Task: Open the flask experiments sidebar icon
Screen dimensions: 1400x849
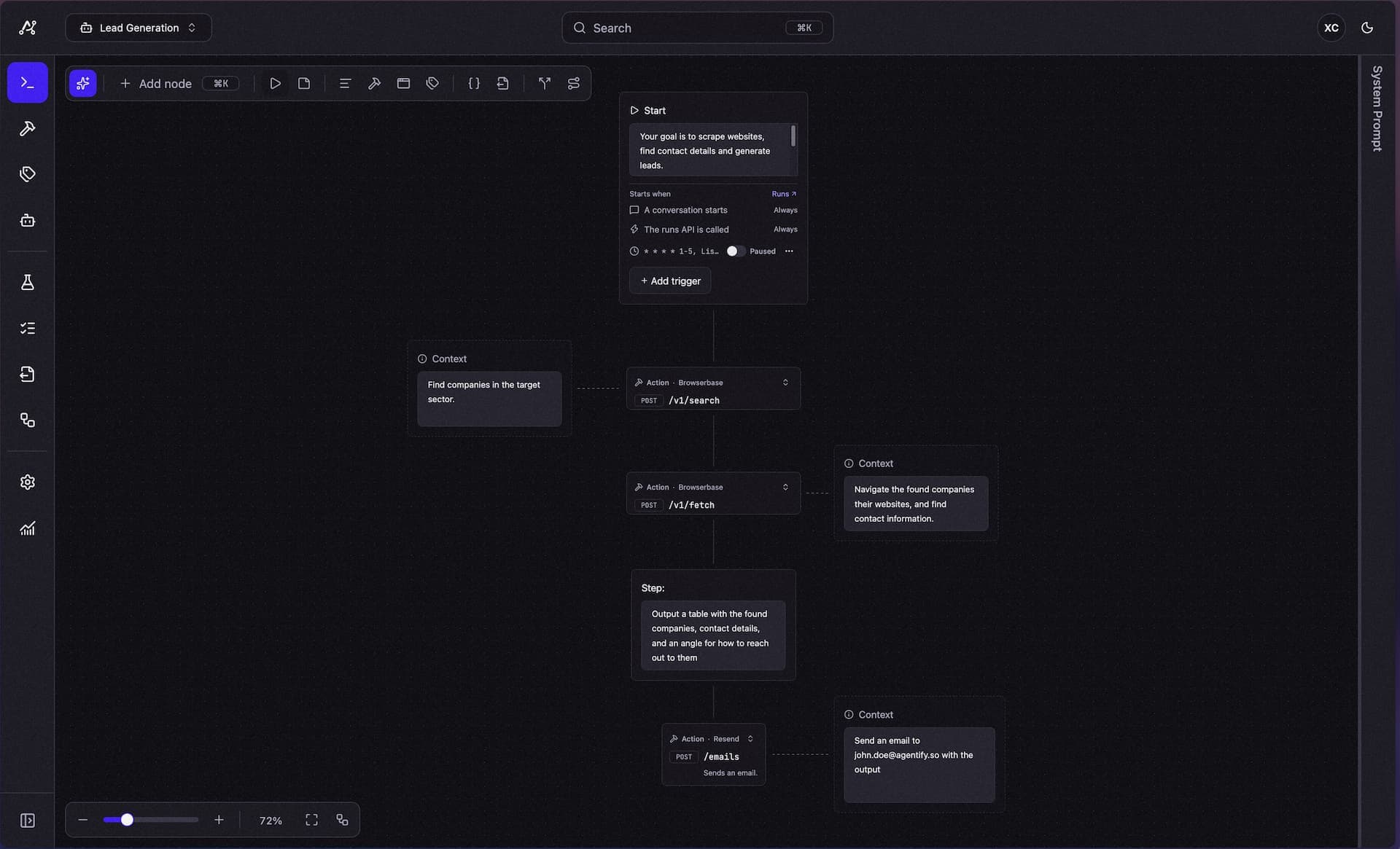Action: 28,282
